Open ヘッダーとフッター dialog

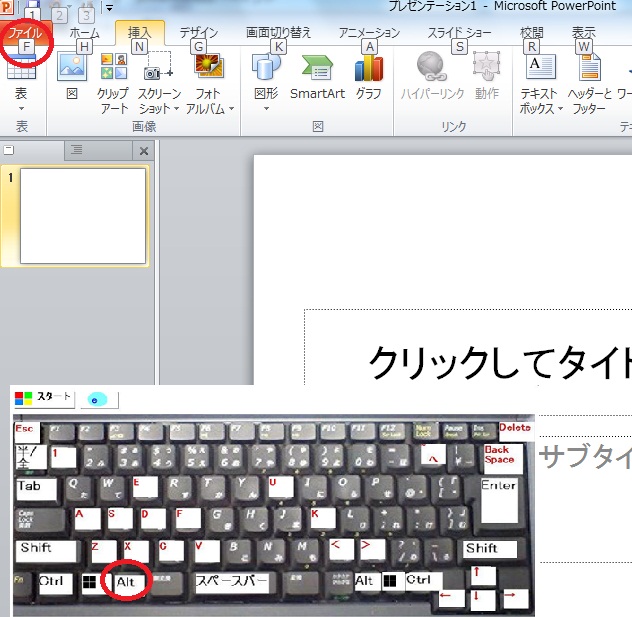(589, 83)
